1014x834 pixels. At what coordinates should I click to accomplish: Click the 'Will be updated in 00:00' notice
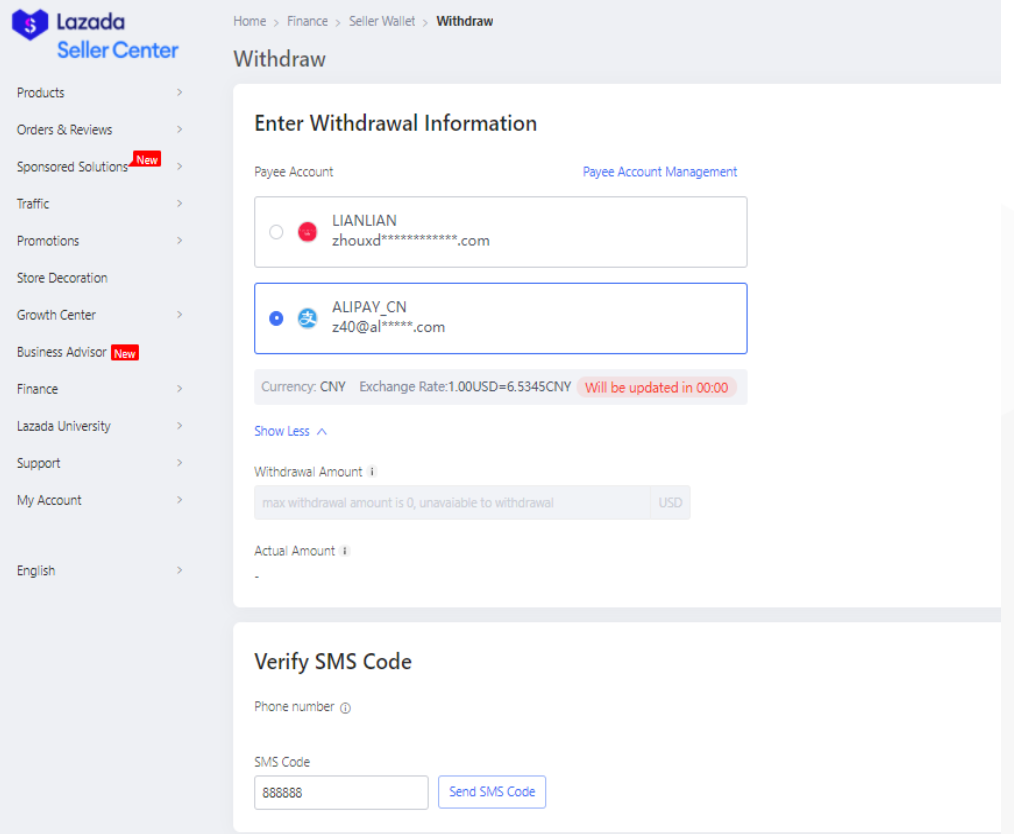coord(656,387)
